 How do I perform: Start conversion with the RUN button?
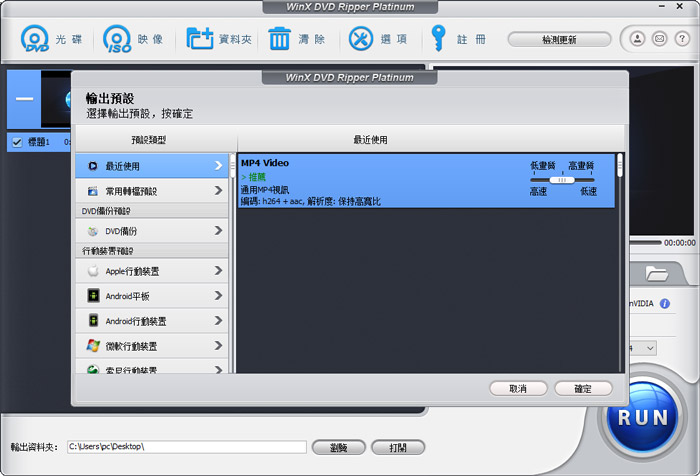(x=641, y=418)
